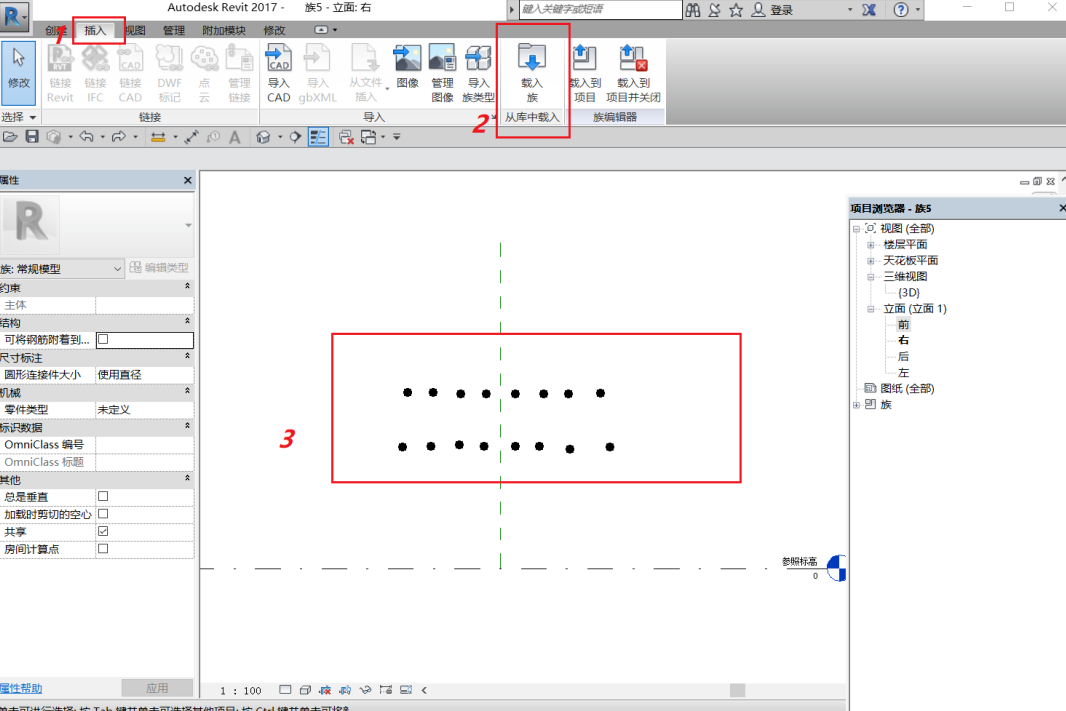Open Manage Images tool
Screen dimensions: 1066x711
click(442, 73)
